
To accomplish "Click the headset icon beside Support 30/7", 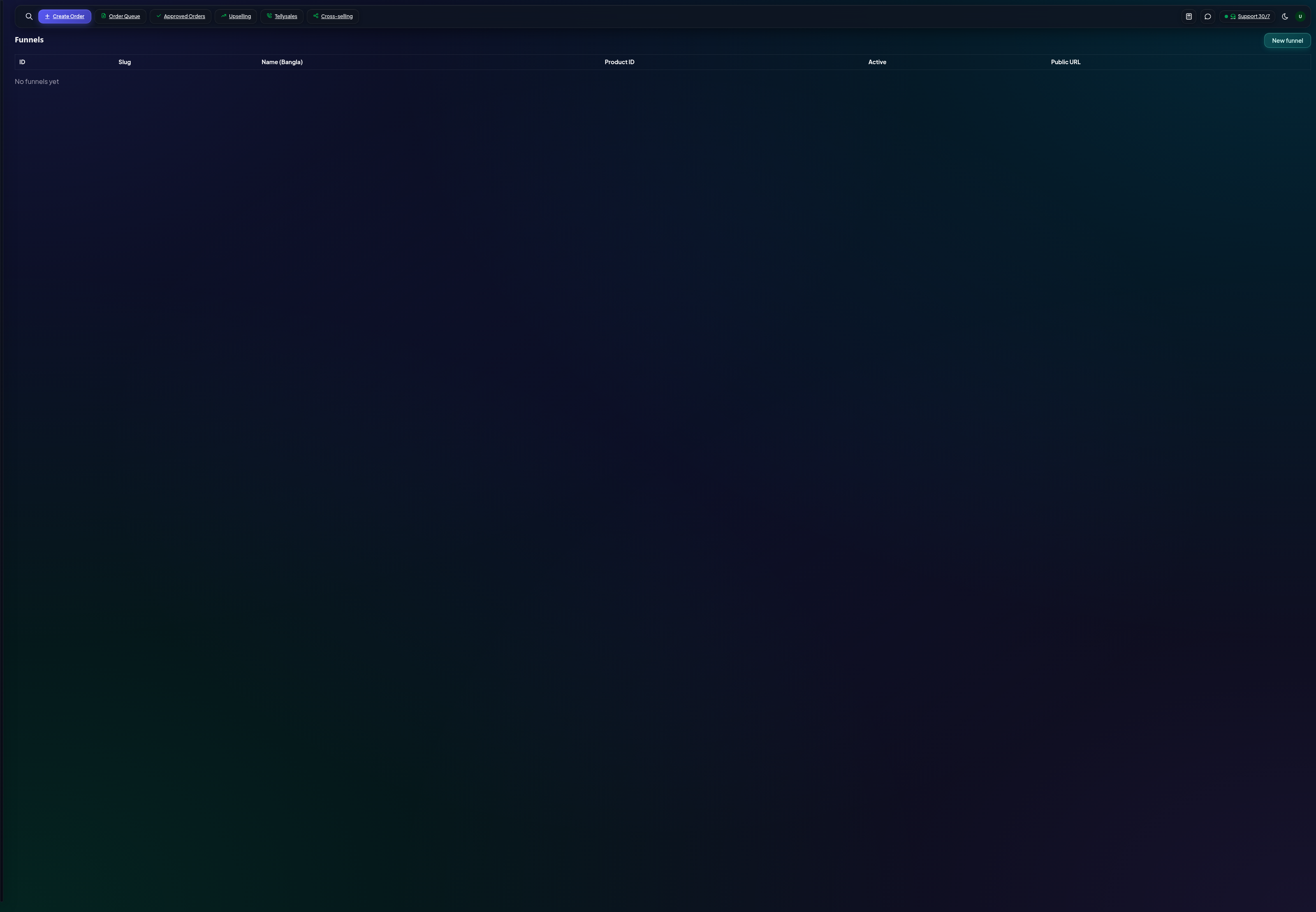I will point(1233,16).
